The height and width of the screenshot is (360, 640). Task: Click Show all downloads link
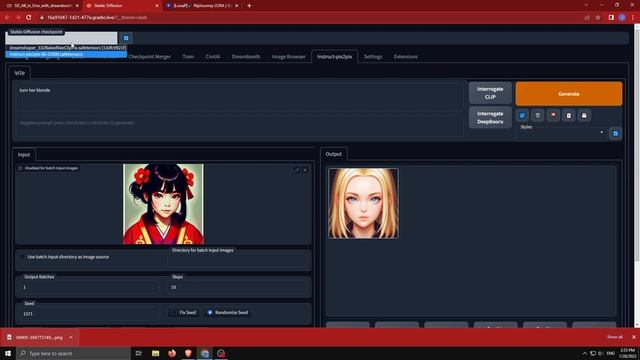tap(615, 337)
